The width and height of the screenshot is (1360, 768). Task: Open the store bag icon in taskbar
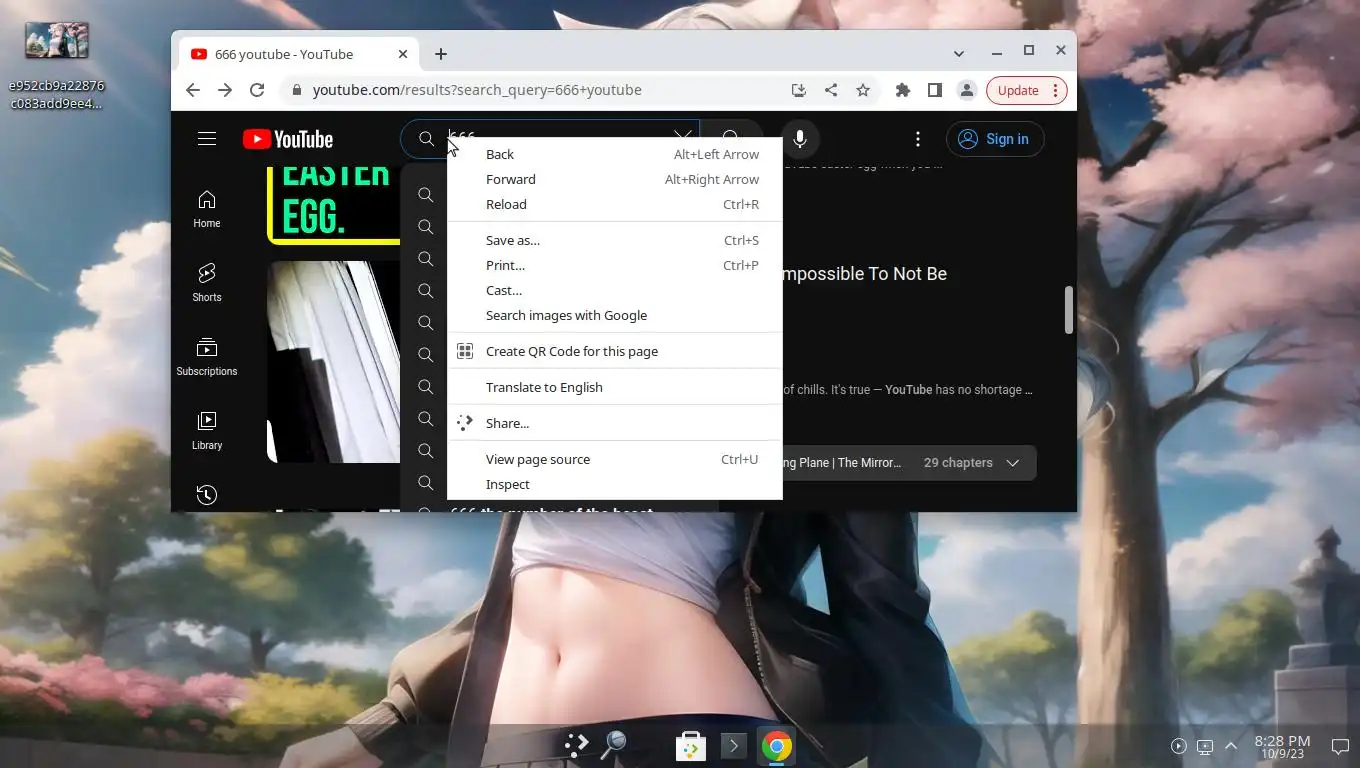pos(691,746)
